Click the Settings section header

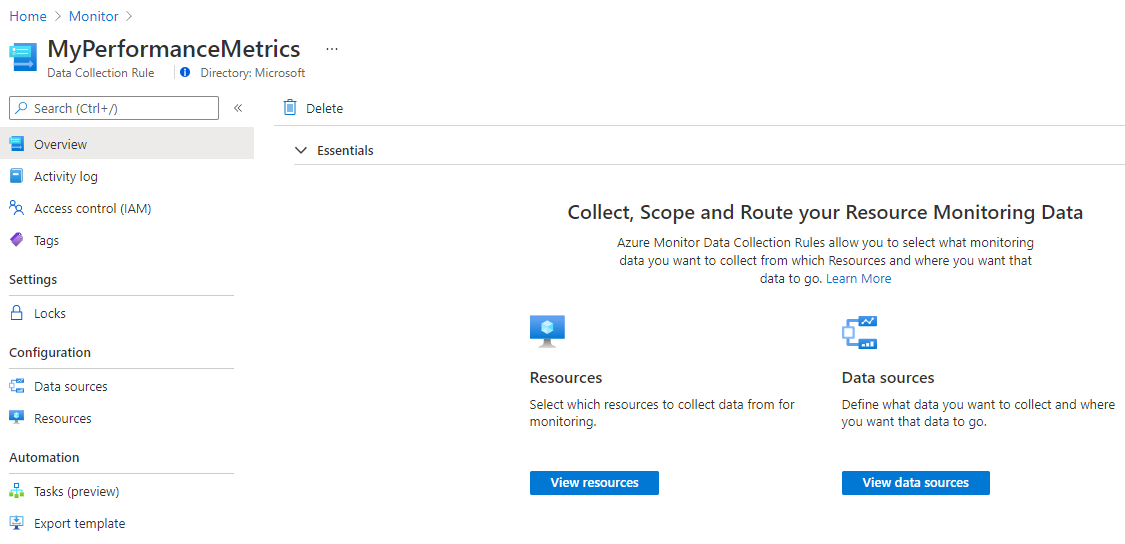tap(33, 279)
